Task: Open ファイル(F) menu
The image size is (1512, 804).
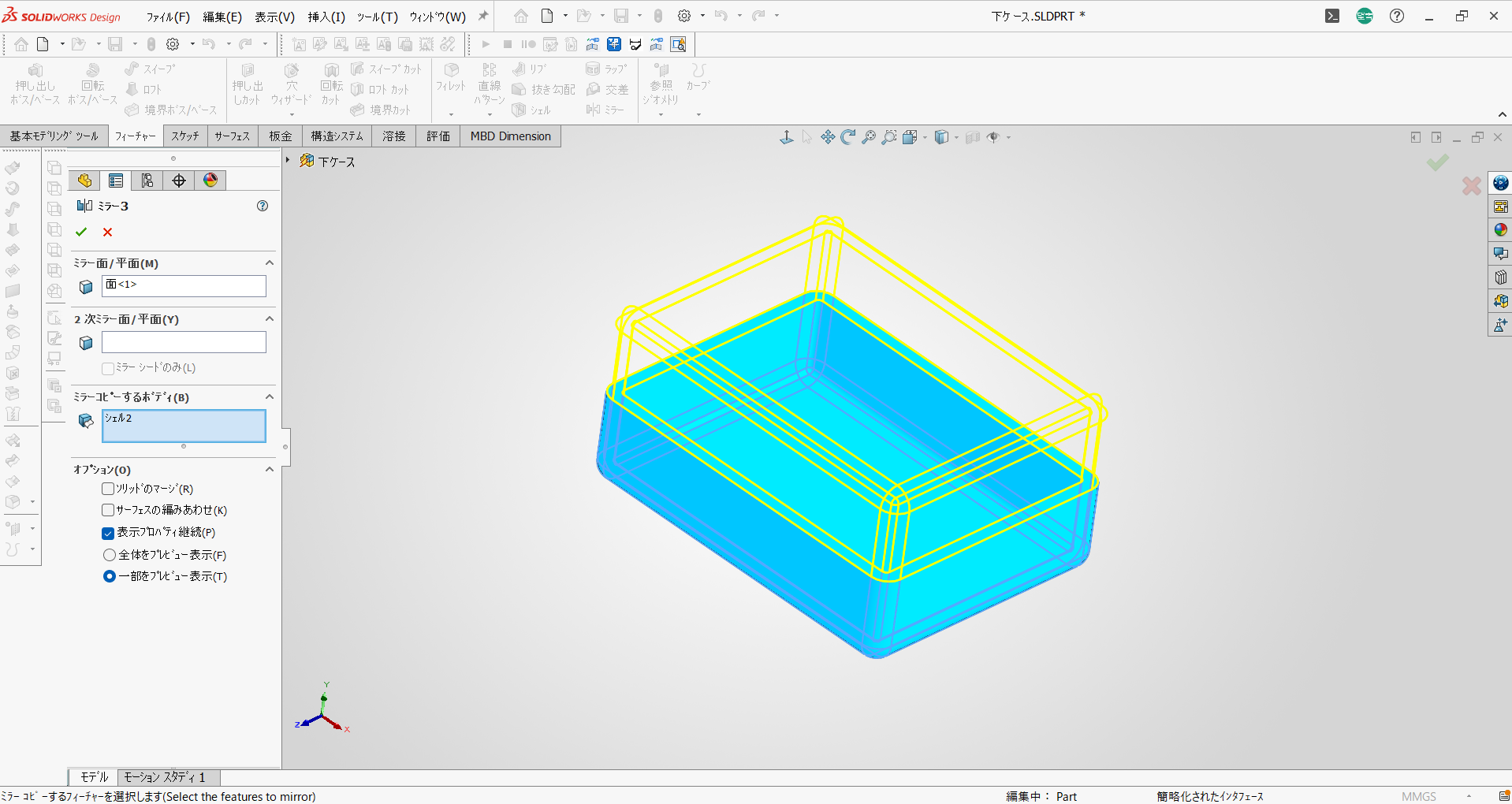Action: tap(168, 17)
